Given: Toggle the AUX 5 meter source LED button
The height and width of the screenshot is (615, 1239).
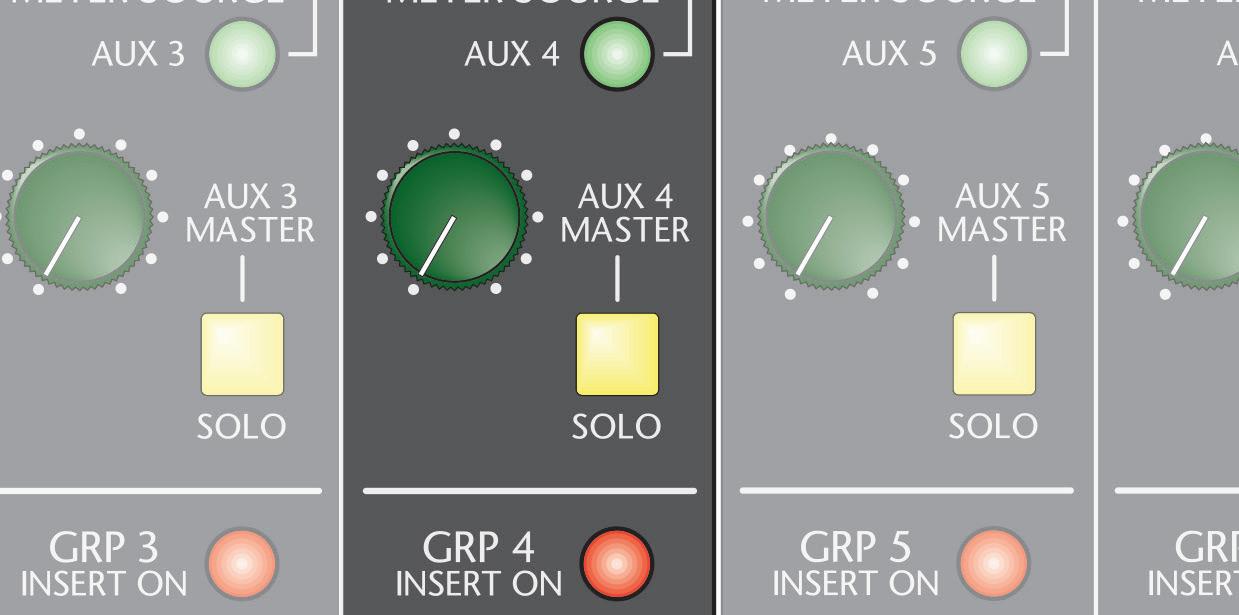Looking at the screenshot, I should [993, 53].
